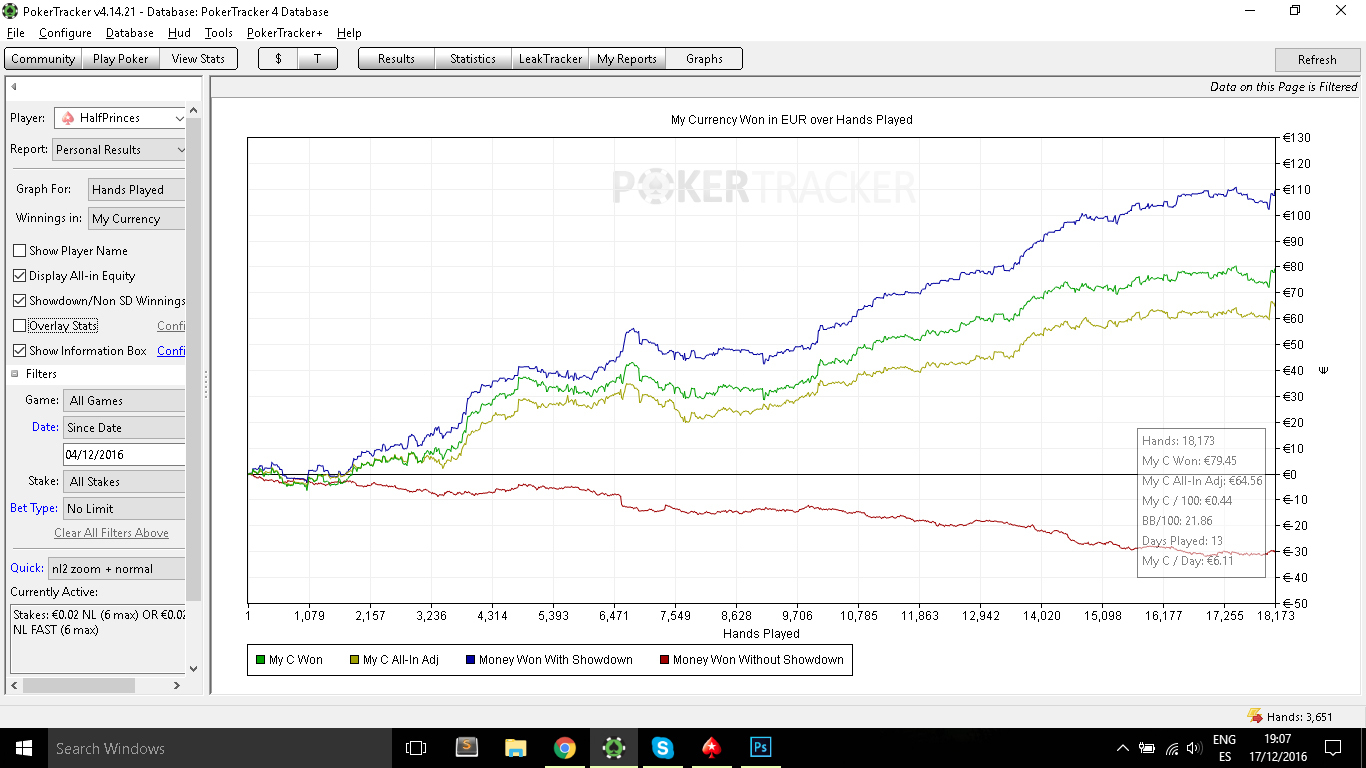
Task: Open Config link next to Overlay Stats
Action: (171, 326)
